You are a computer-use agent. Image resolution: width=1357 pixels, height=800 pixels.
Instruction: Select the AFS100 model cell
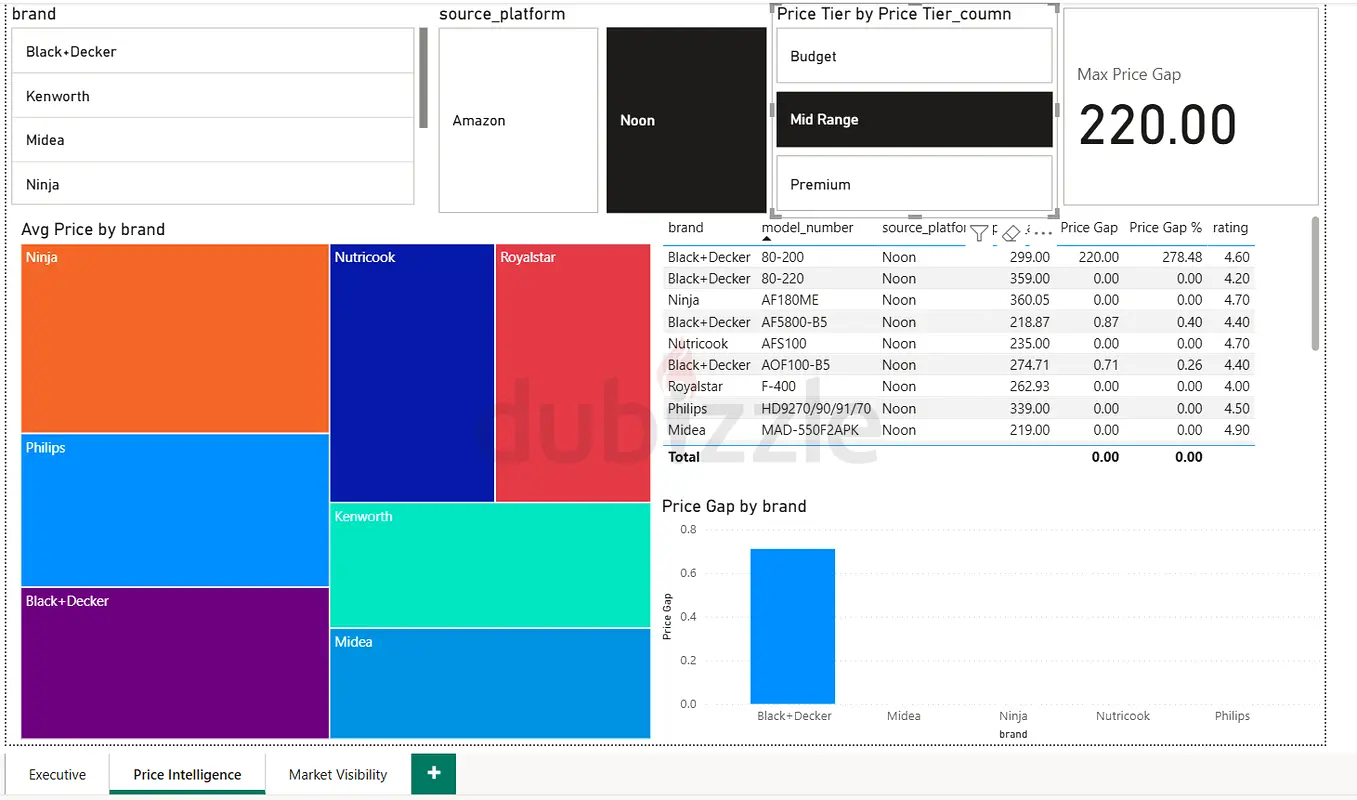pyautogui.click(x=784, y=343)
